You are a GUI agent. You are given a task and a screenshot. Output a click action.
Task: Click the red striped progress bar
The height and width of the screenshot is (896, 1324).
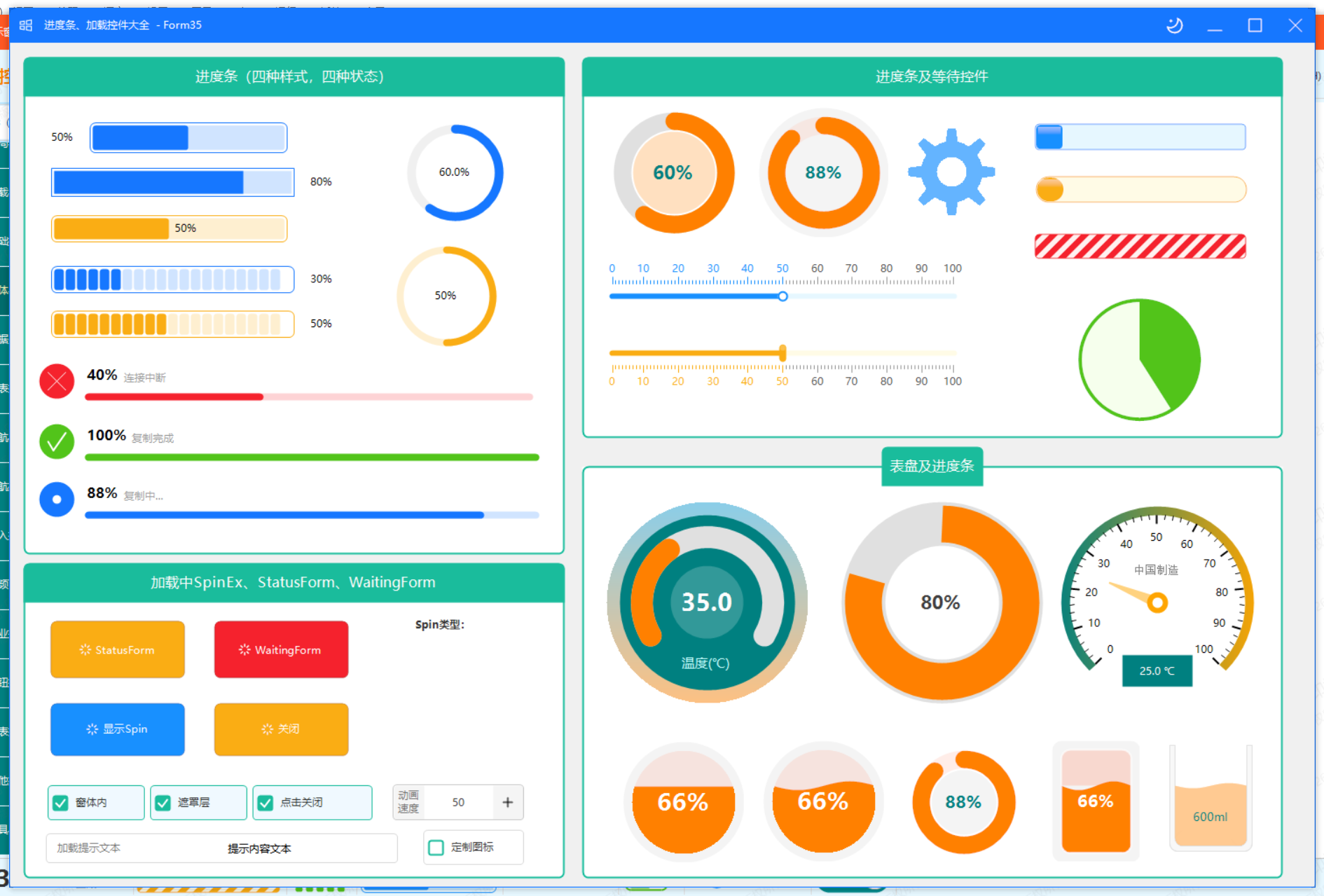(x=1140, y=247)
